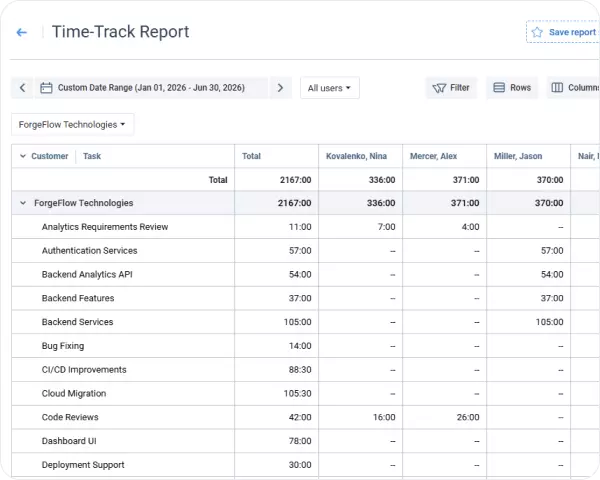Collapse all rows via Customer header chevron

(x=23, y=156)
